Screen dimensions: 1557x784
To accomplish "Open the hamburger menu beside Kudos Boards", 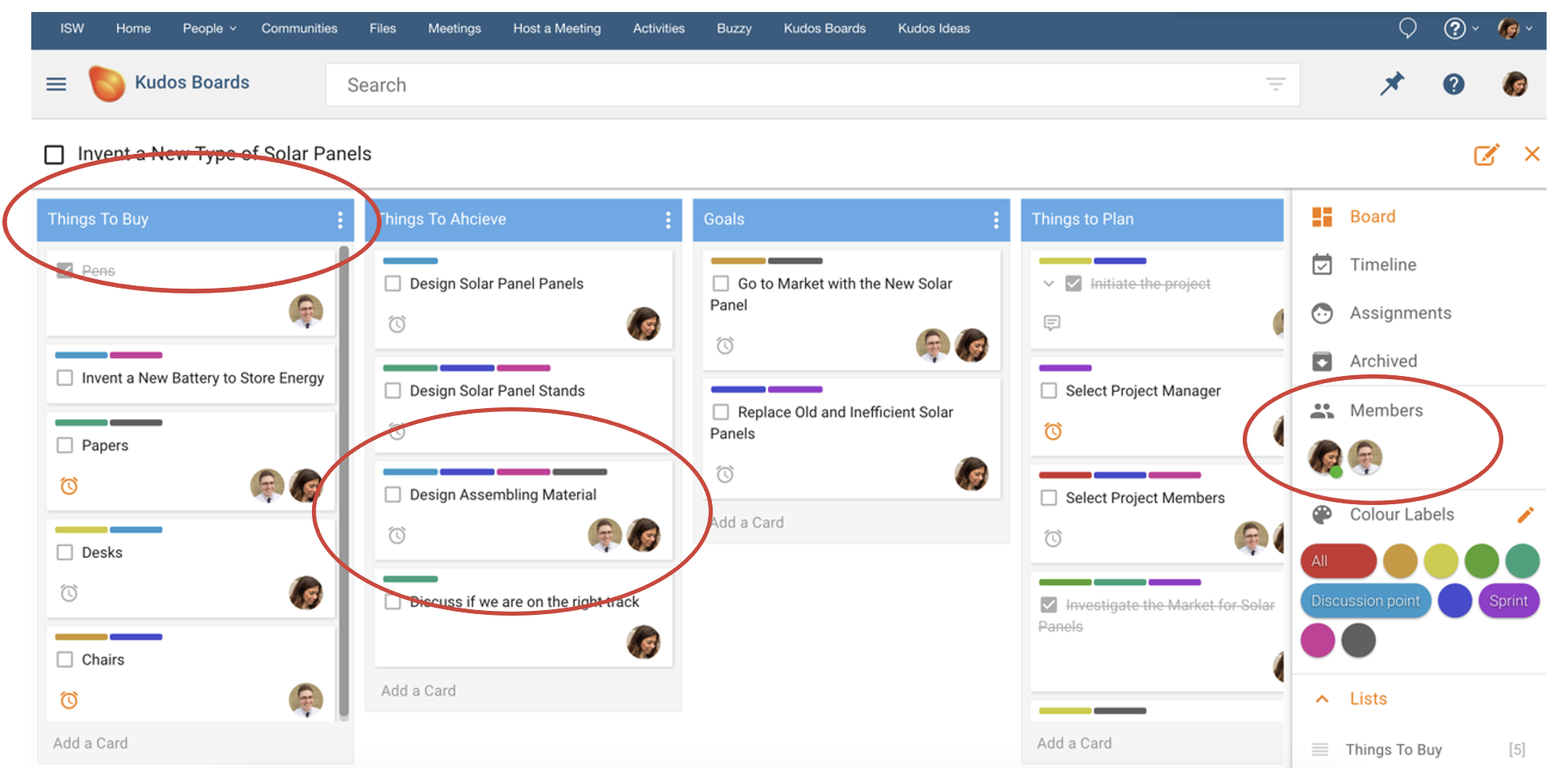I will (x=55, y=83).
